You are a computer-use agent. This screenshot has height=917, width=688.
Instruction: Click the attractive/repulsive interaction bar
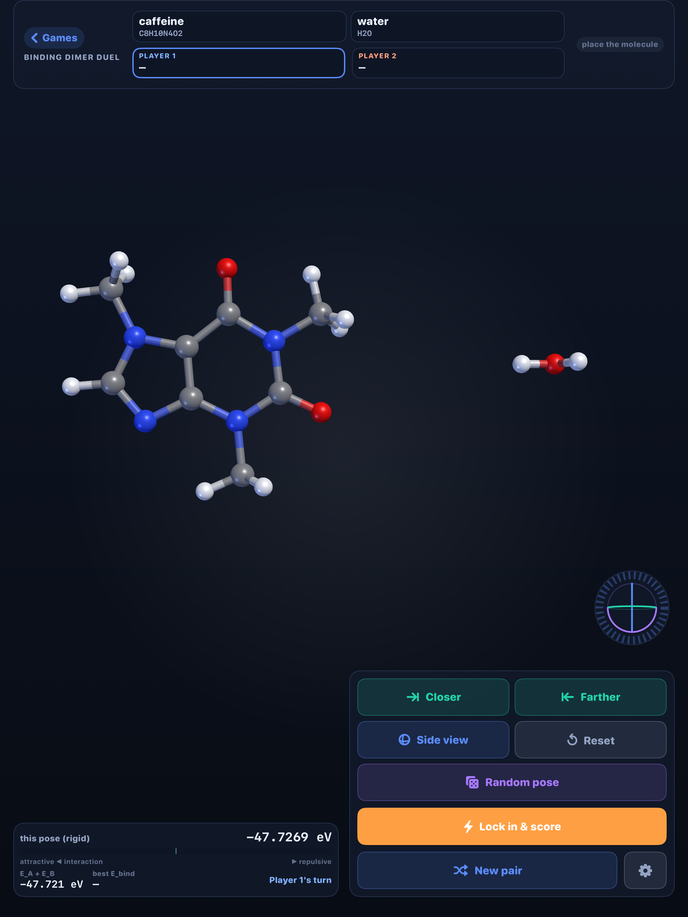[x=176, y=851]
